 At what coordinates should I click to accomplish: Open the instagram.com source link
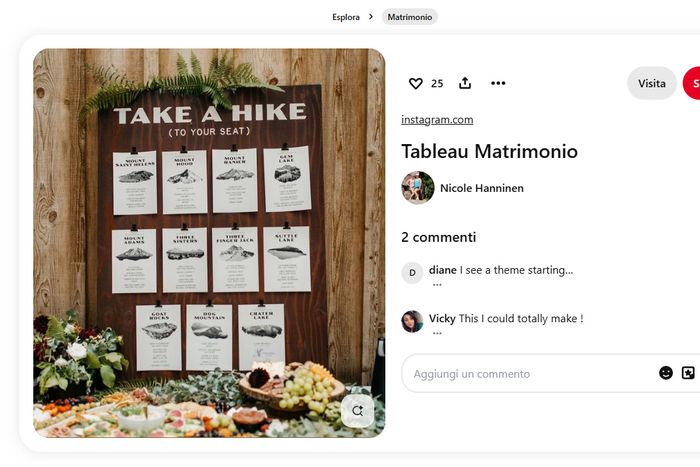tap(437, 120)
